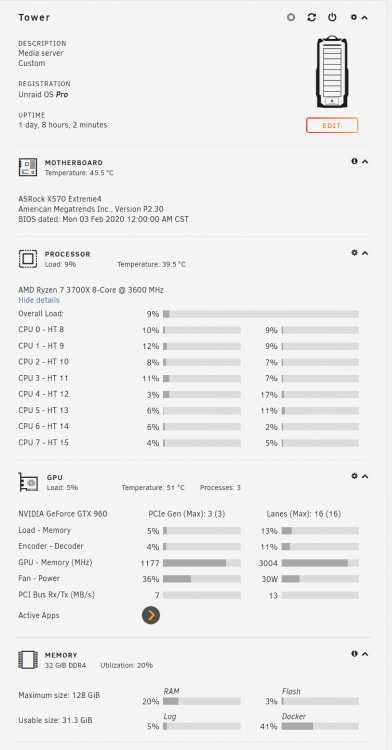Collapse the Processor section chevron
392x750 pixels.
365,253
